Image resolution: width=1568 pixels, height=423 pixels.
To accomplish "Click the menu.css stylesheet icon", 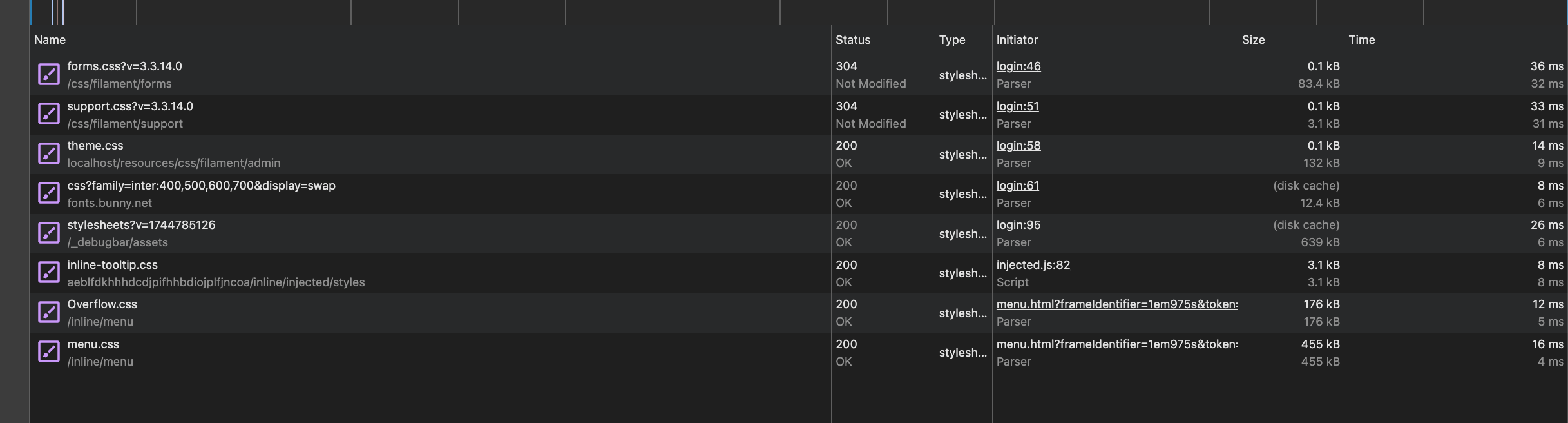I will 49,352.
